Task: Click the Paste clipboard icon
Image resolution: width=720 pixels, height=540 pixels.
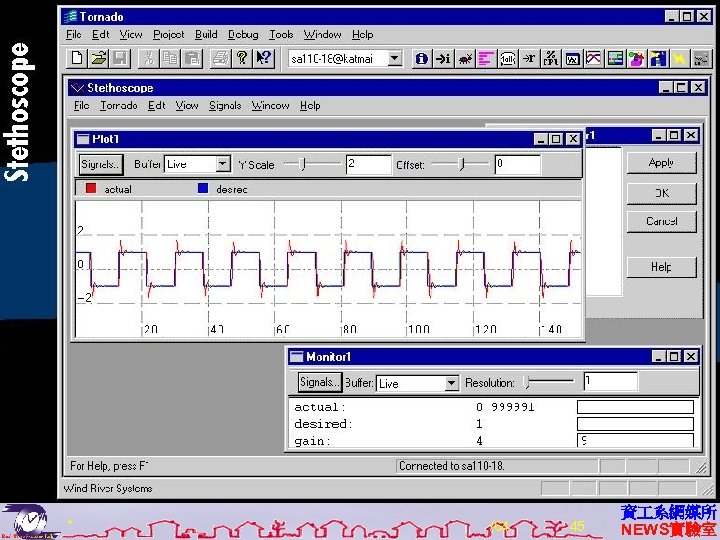Action: pyautogui.click(x=192, y=58)
